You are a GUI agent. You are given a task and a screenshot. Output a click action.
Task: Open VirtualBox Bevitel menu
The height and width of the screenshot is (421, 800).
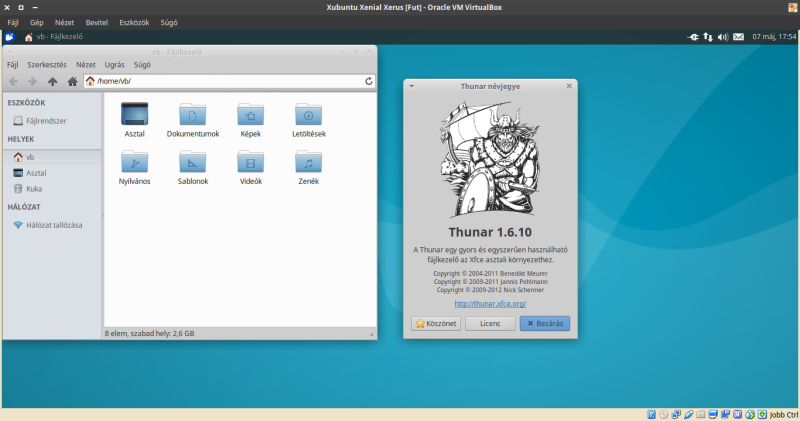coord(96,22)
